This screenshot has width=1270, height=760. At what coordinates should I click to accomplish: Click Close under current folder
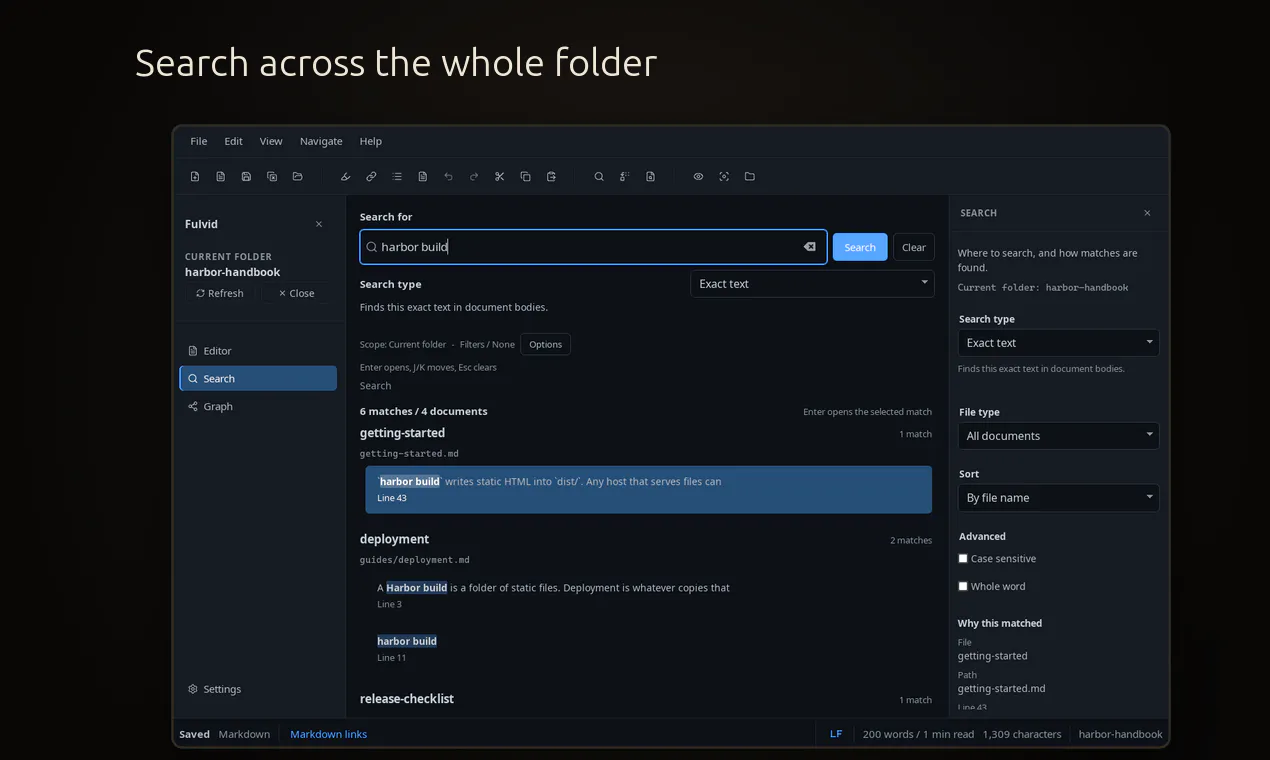point(296,293)
